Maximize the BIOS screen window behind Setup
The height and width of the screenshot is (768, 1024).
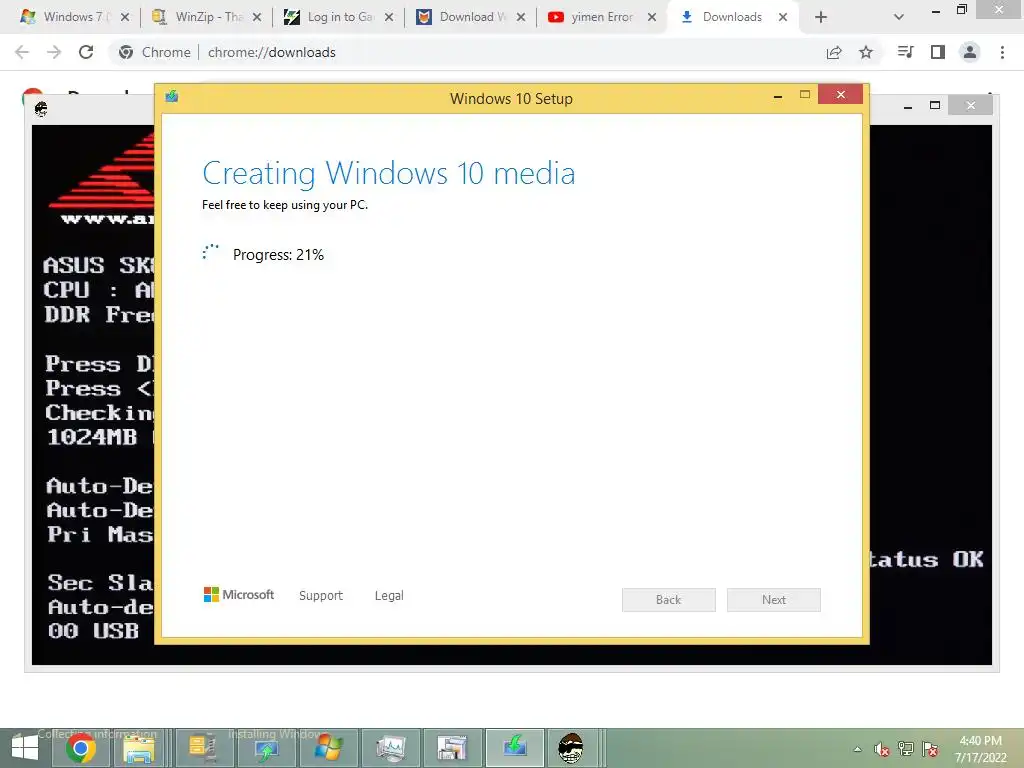935,105
